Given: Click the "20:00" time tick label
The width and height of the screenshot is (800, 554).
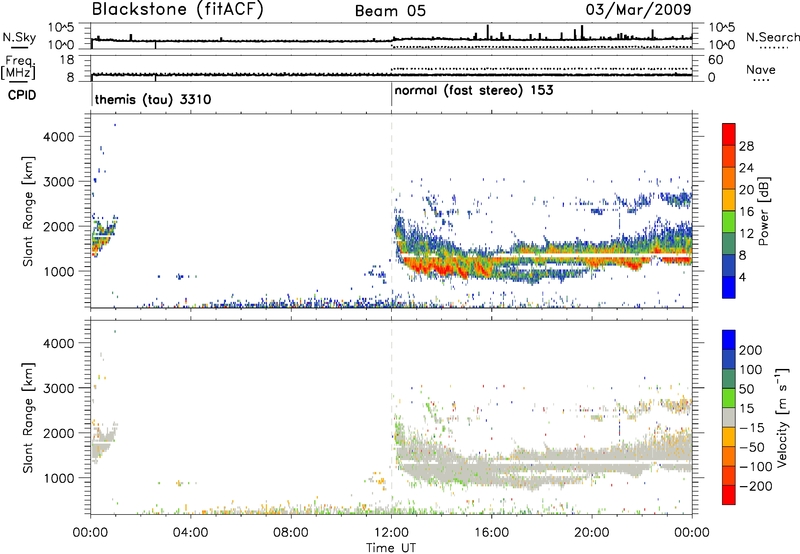Looking at the screenshot, I should pyautogui.click(x=591, y=533).
